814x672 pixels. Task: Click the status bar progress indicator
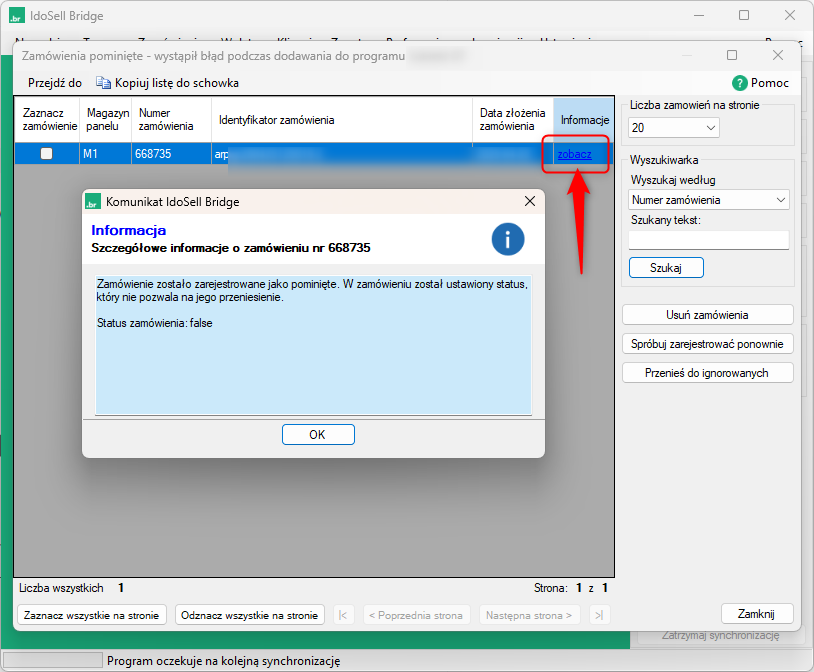(x=52, y=661)
